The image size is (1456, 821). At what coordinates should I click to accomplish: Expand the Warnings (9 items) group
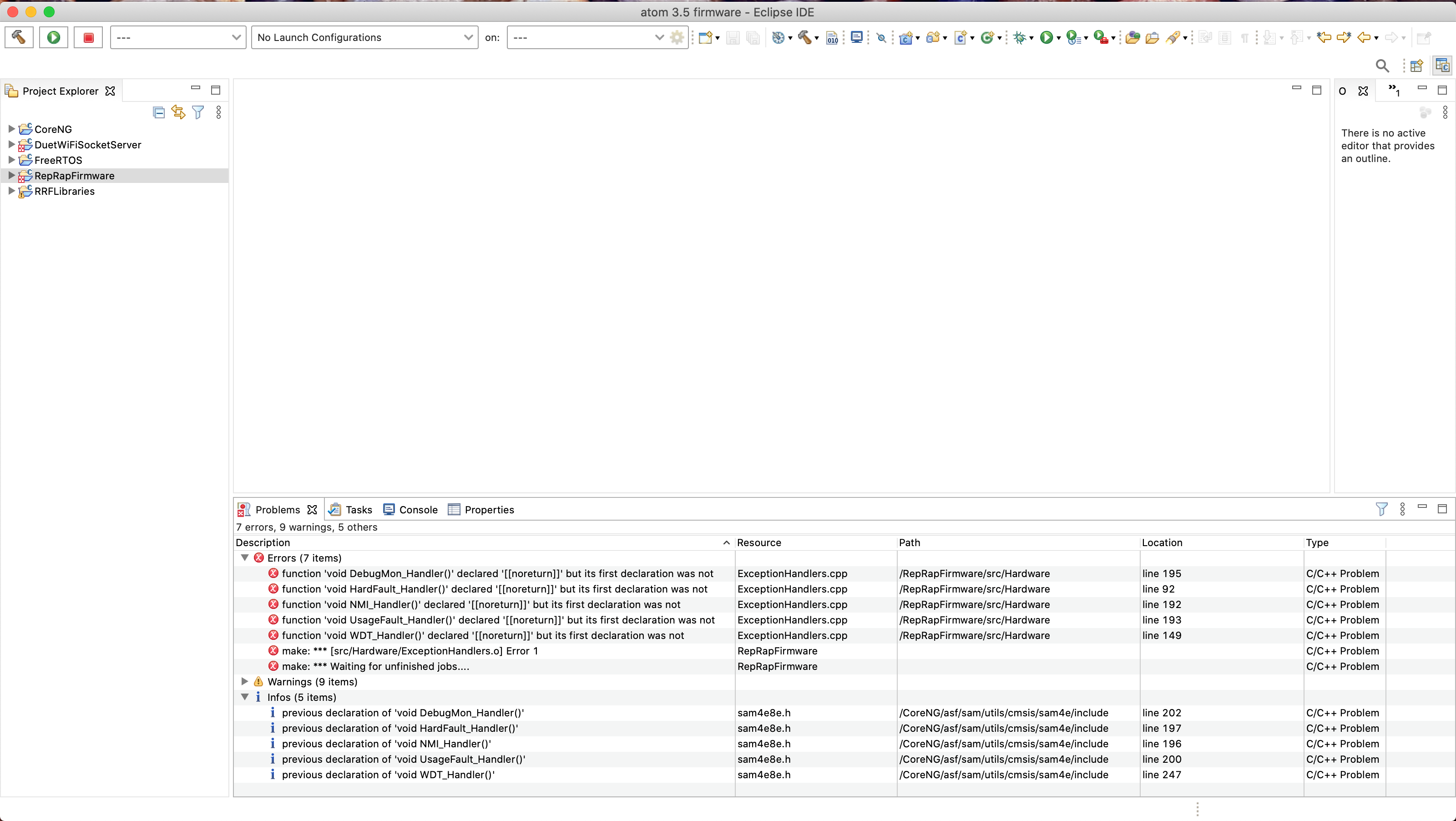coord(245,681)
